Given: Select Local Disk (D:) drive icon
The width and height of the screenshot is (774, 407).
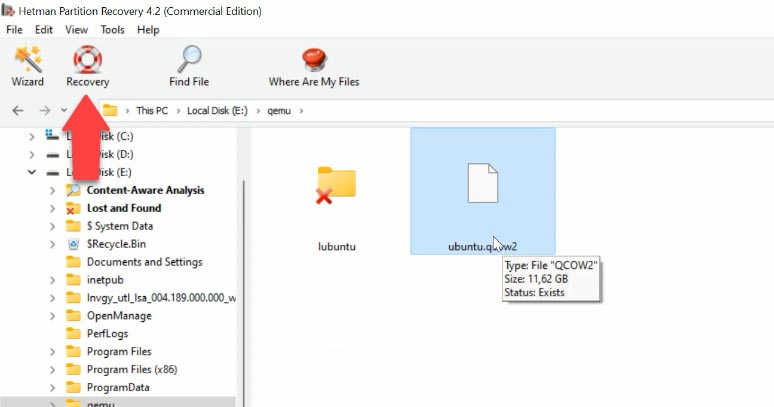Looking at the screenshot, I should click(x=52, y=155).
